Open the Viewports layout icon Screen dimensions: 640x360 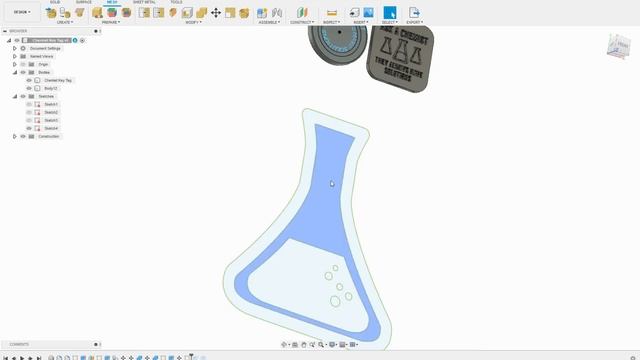click(x=353, y=344)
